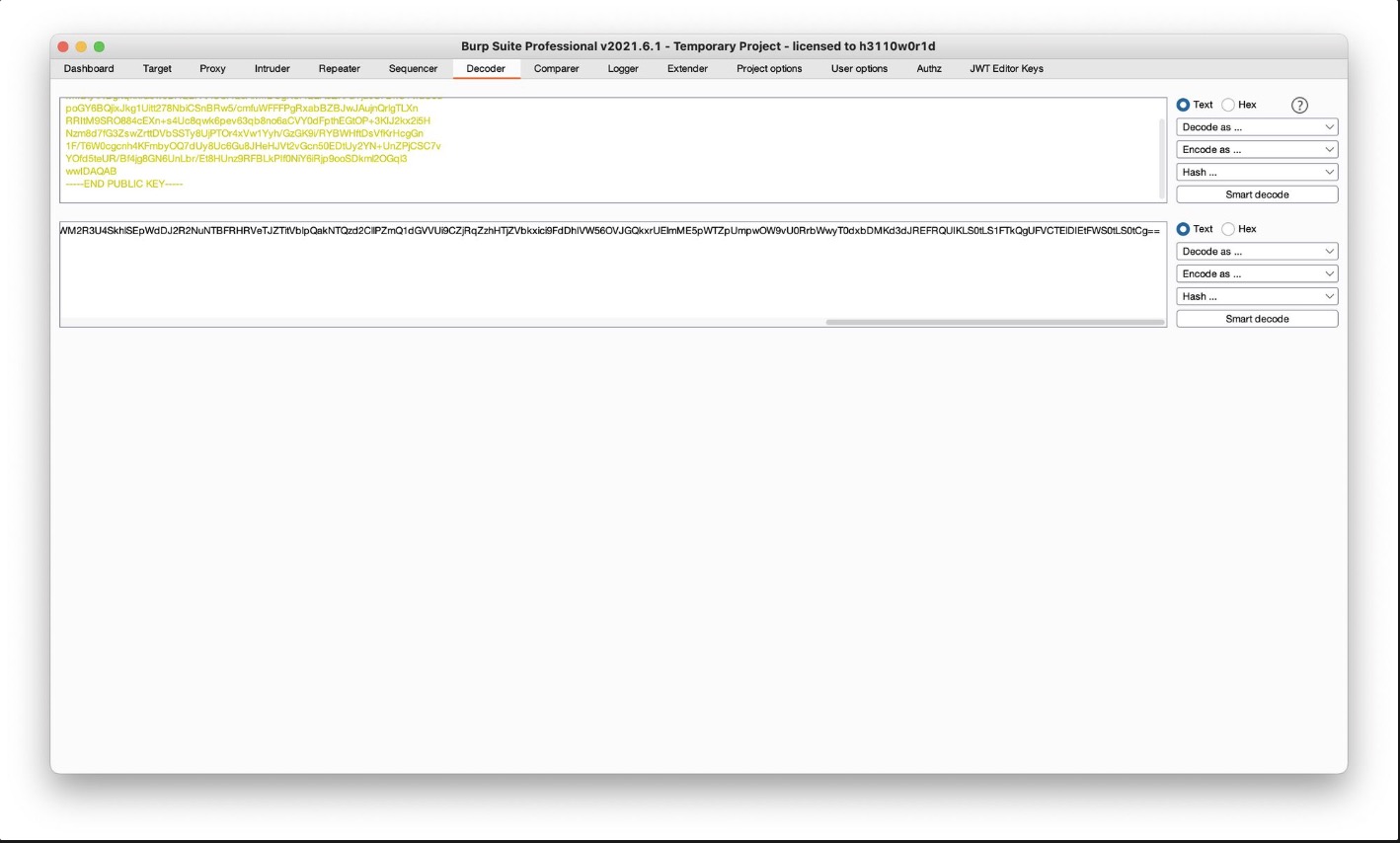Select Text radio in second decoder panel
Viewport: 1400px width, 843px height.
point(1184,229)
